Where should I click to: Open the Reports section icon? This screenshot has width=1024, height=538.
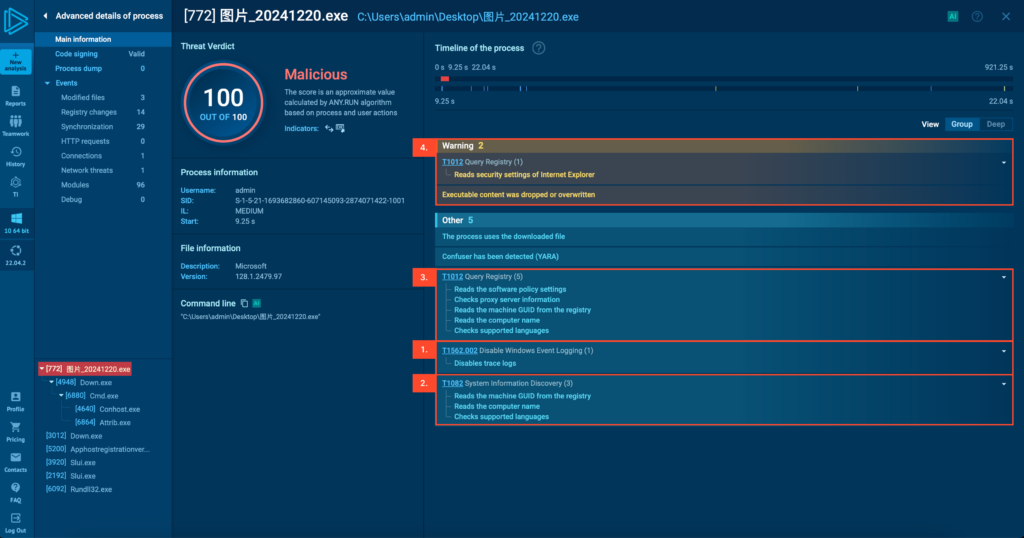click(x=16, y=95)
